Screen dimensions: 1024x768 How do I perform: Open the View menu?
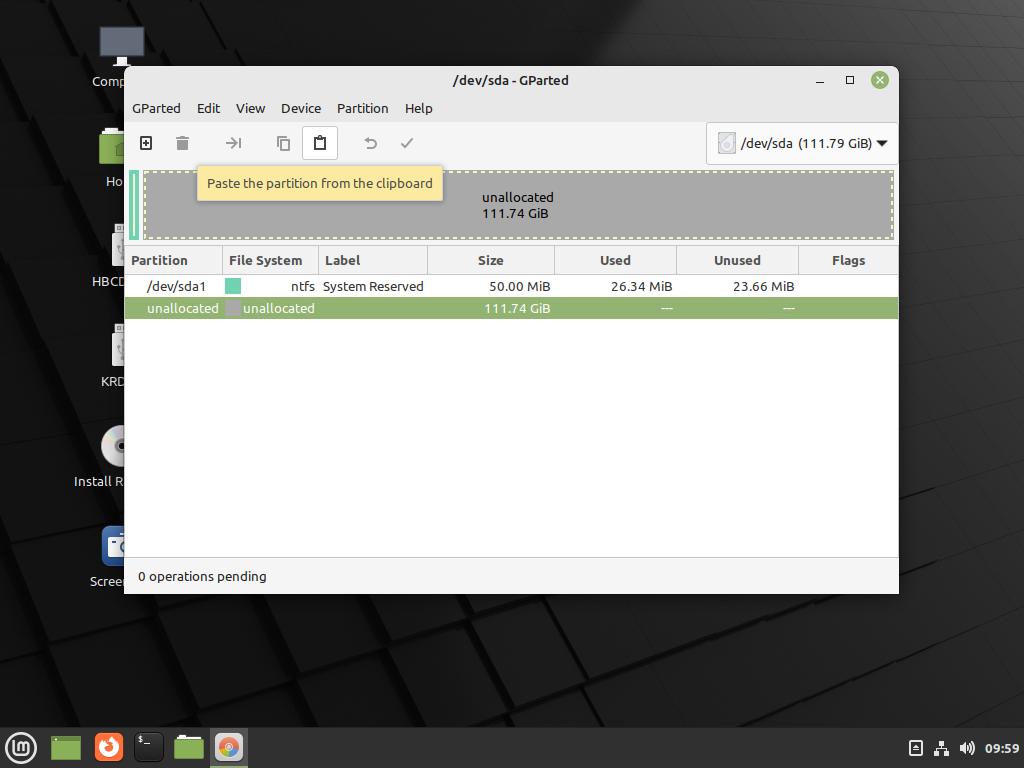coord(250,108)
